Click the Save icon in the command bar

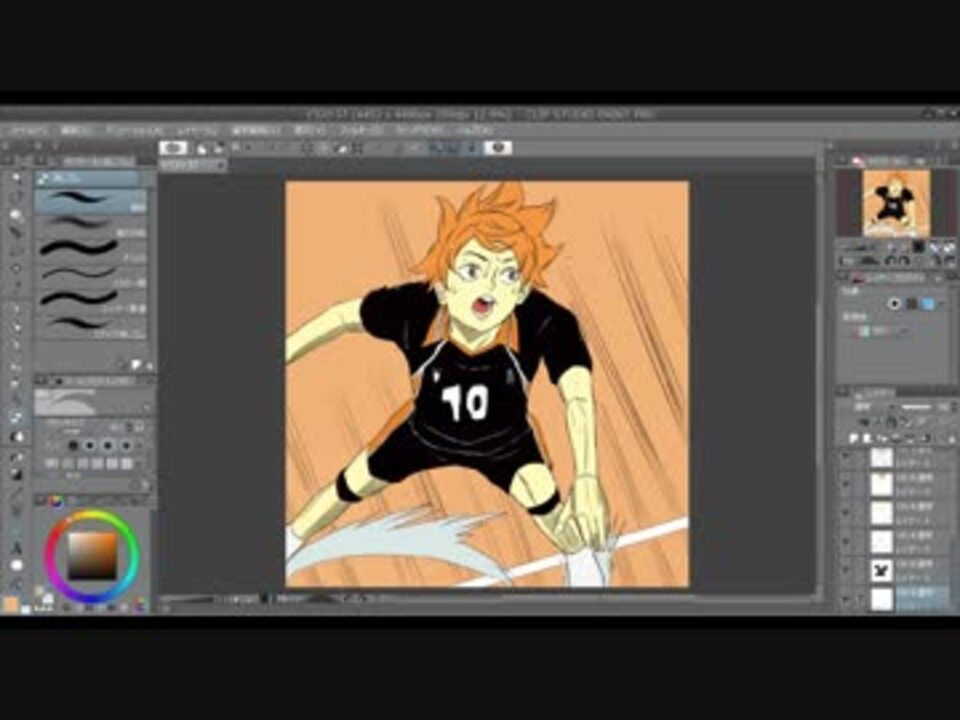coord(236,148)
